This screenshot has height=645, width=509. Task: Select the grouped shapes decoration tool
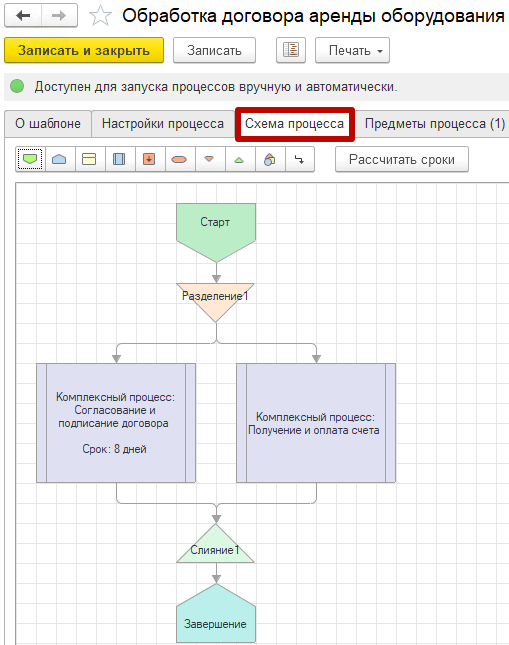click(270, 159)
